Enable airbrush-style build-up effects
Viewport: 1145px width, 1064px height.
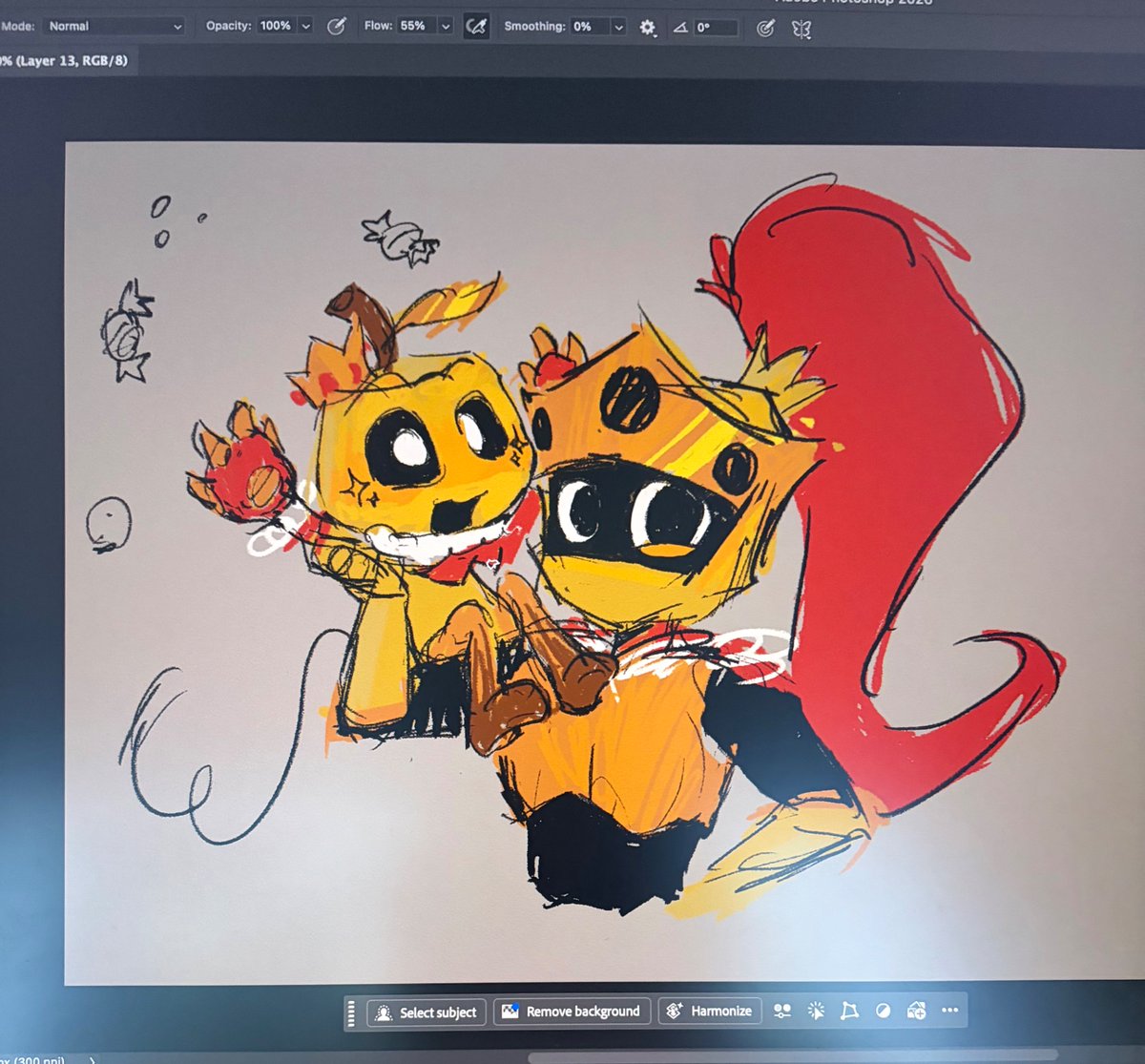pyautogui.click(x=476, y=27)
